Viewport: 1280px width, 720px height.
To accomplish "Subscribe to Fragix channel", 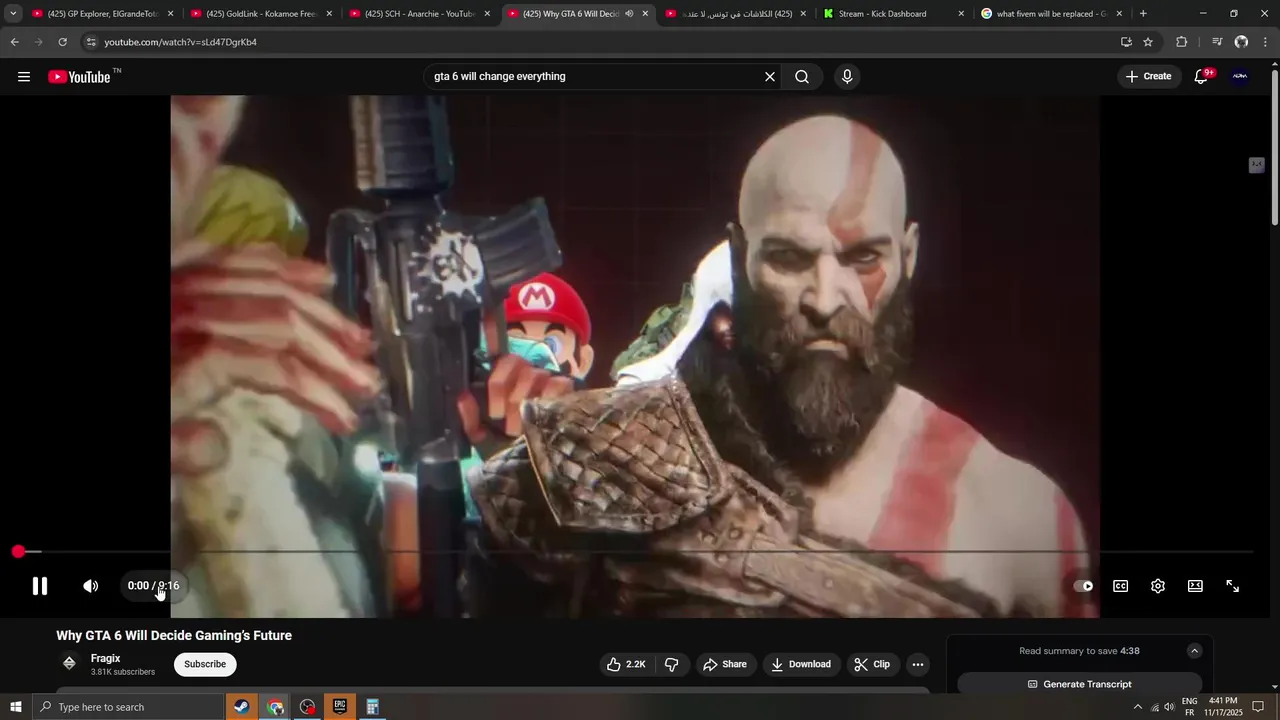I will (205, 664).
